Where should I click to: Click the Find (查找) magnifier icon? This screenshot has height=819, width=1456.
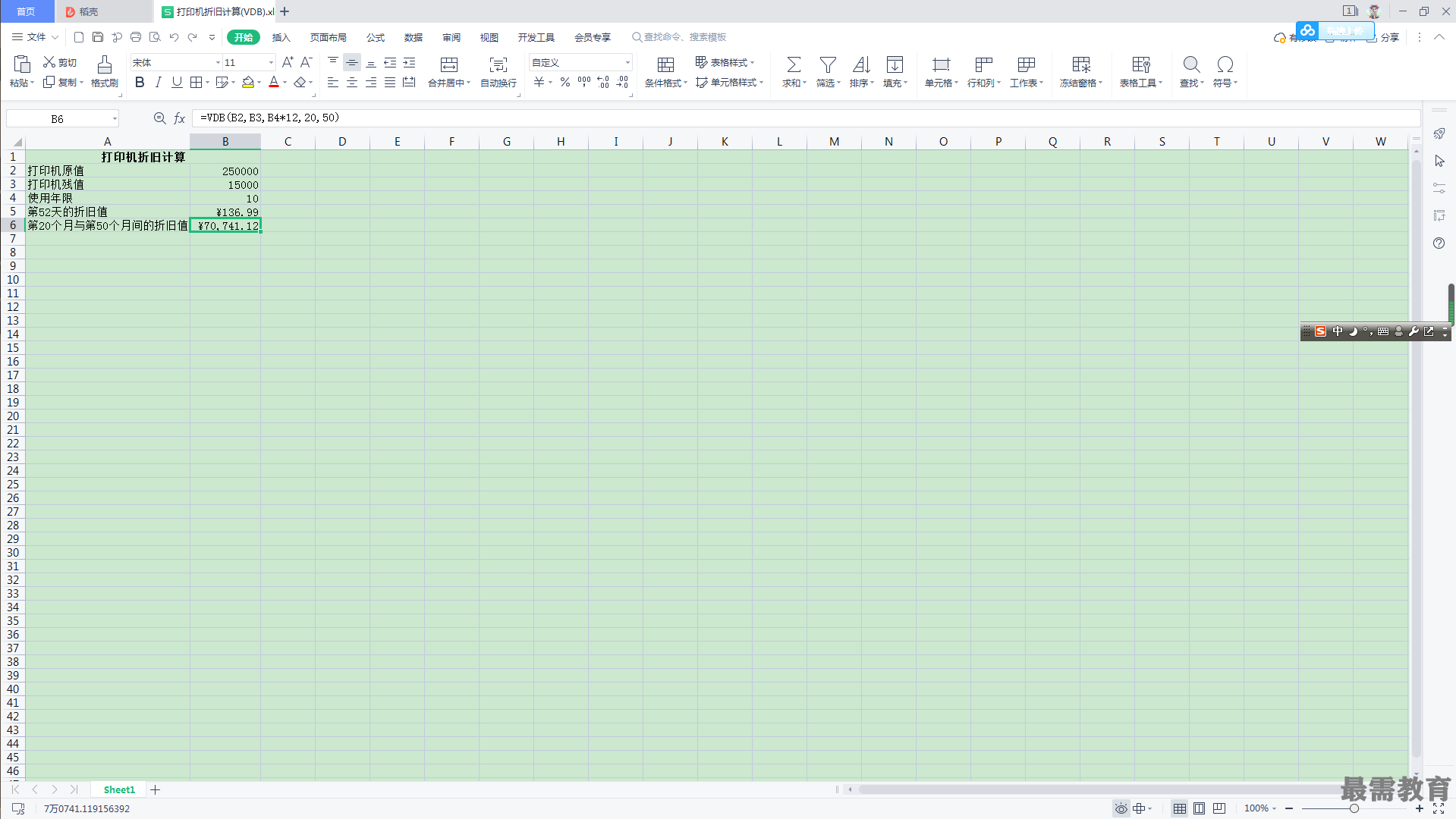(1191, 64)
